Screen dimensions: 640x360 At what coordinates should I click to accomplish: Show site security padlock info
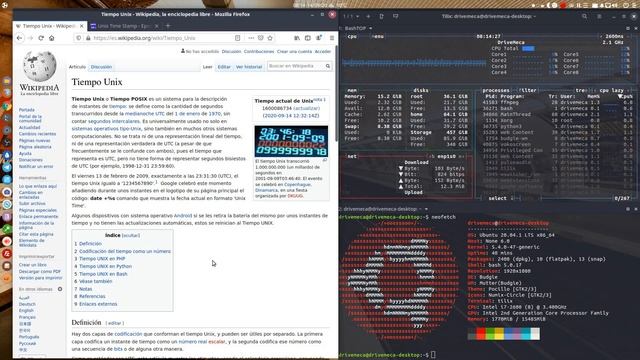88,38
